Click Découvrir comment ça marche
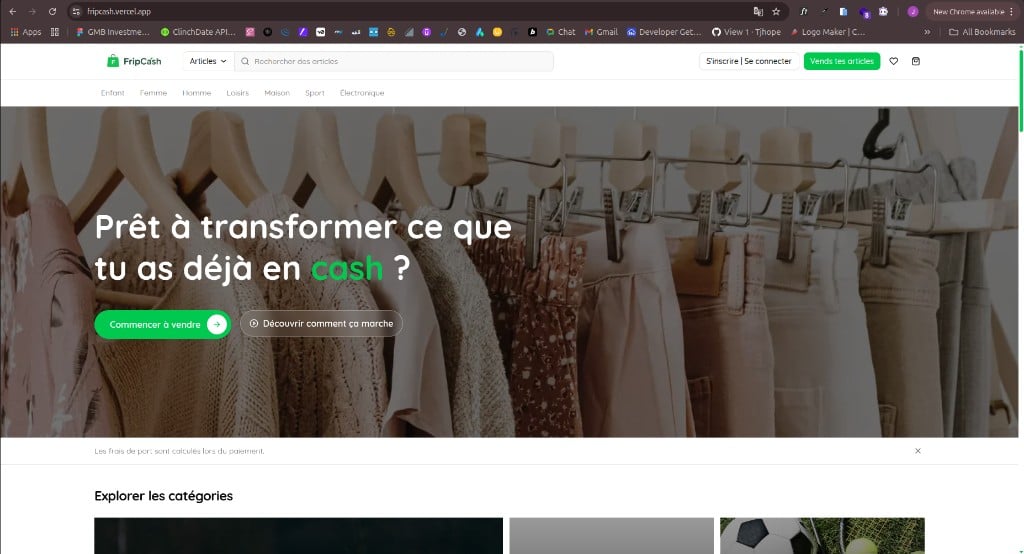Viewport: 1024px width, 554px height. tap(321, 323)
